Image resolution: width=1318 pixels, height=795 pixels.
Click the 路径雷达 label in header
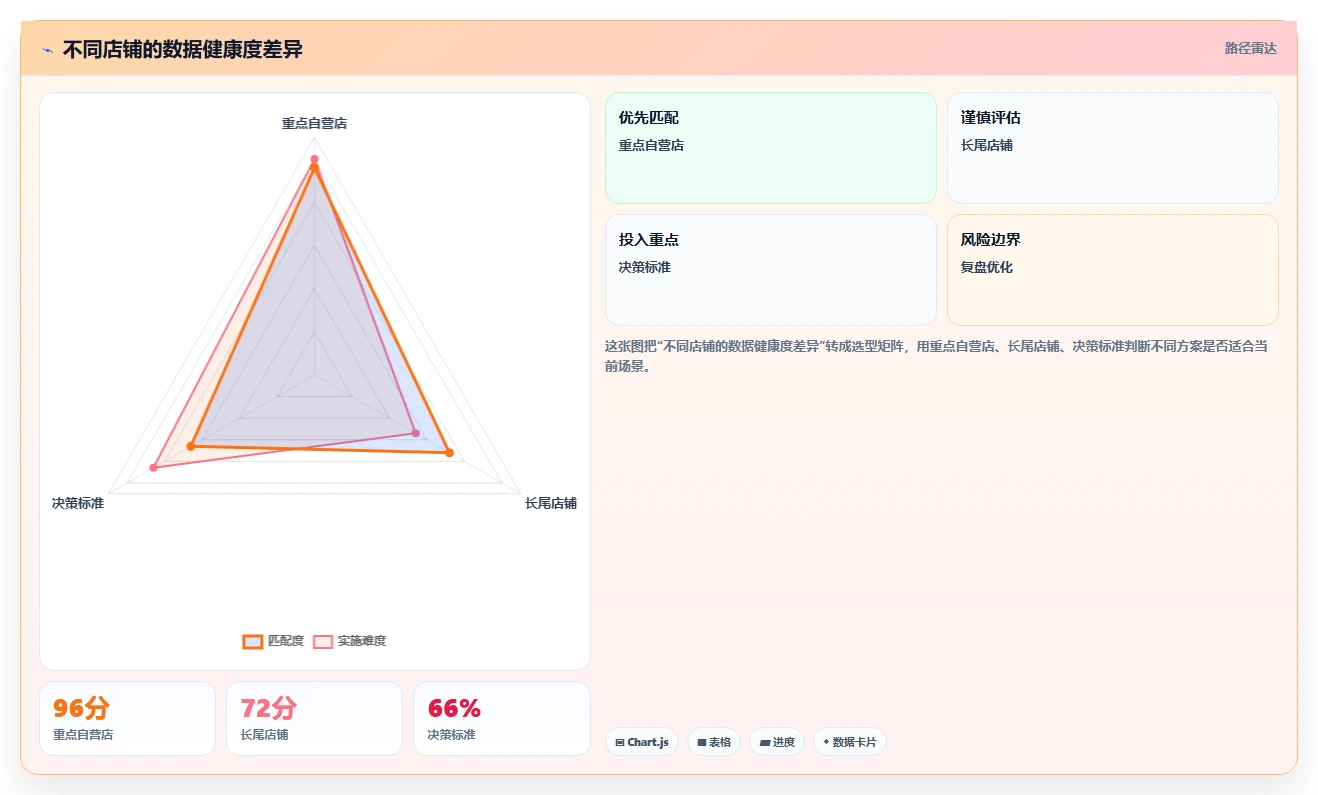point(1251,48)
